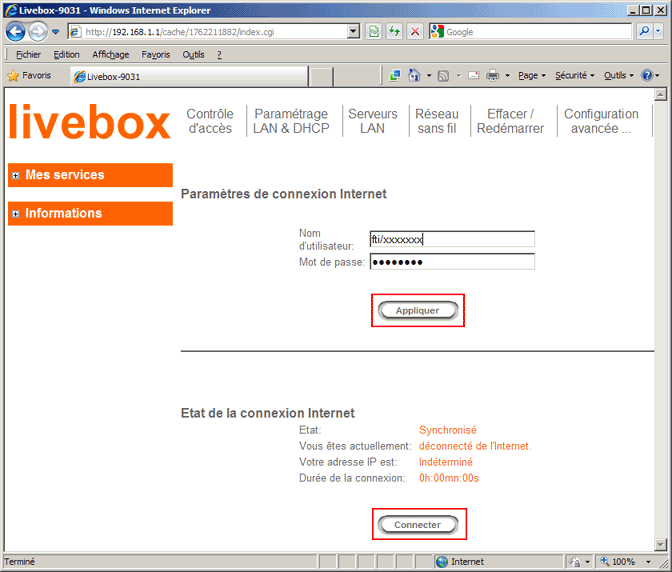Click the tab-list icon in the command bar
The width and height of the screenshot is (672, 572).
coord(395,76)
